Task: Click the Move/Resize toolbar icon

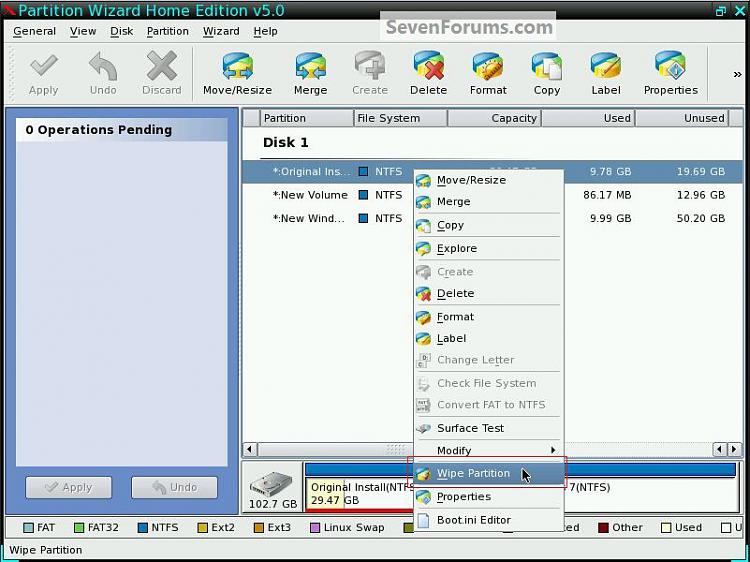Action: point(237,66)
